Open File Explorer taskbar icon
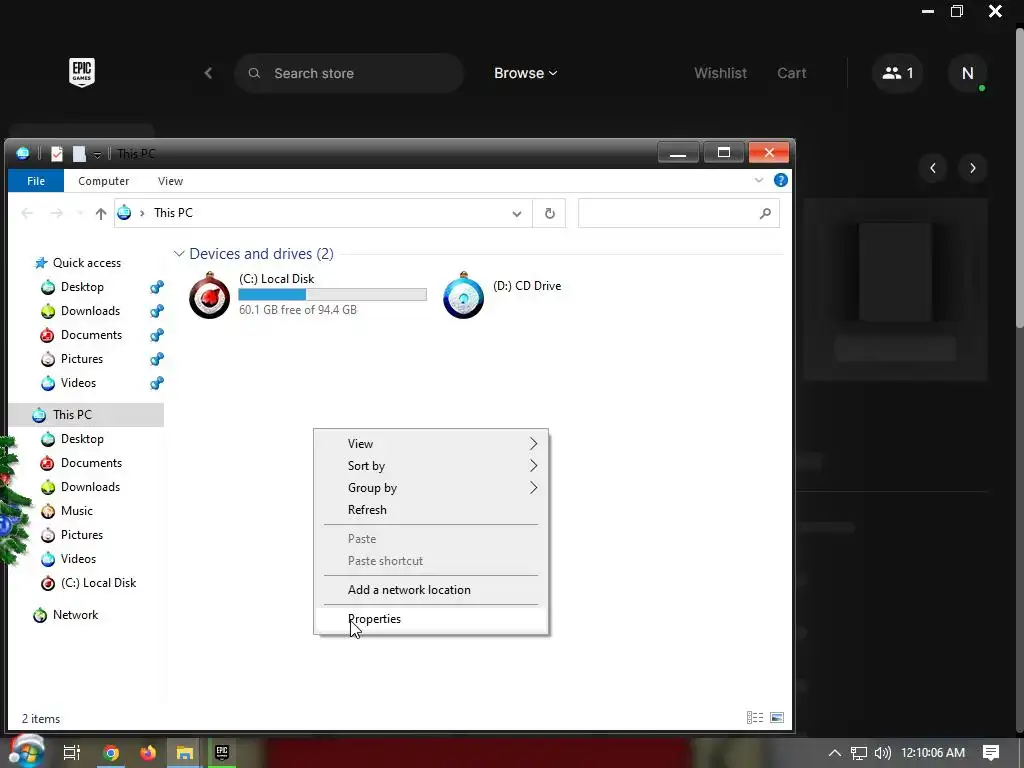This screenshot has height=768, width=1024. [x=185, y=753]
